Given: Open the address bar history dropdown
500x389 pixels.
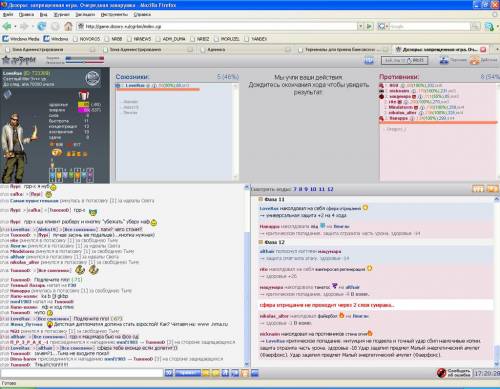Looking at the screenshot, I should (360, 26).
